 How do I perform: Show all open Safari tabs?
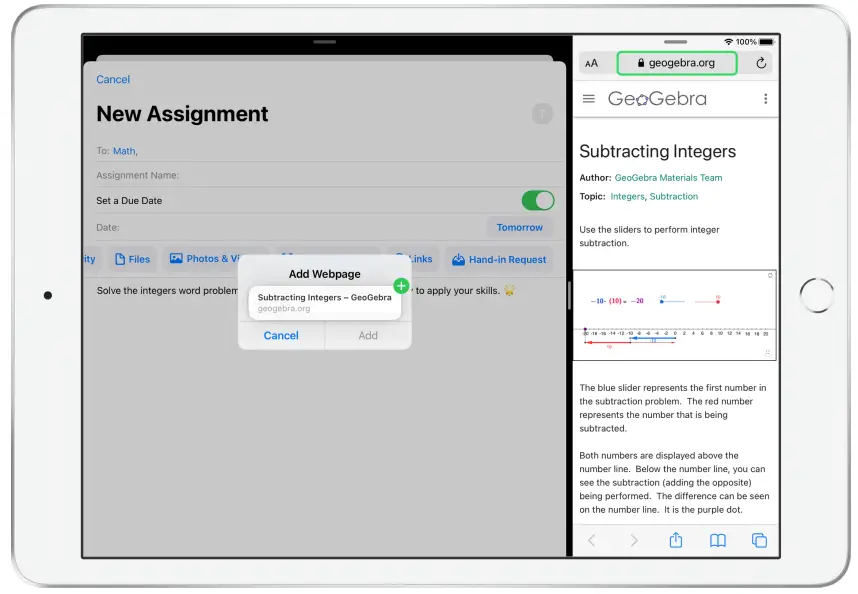[x=759, y=540]
